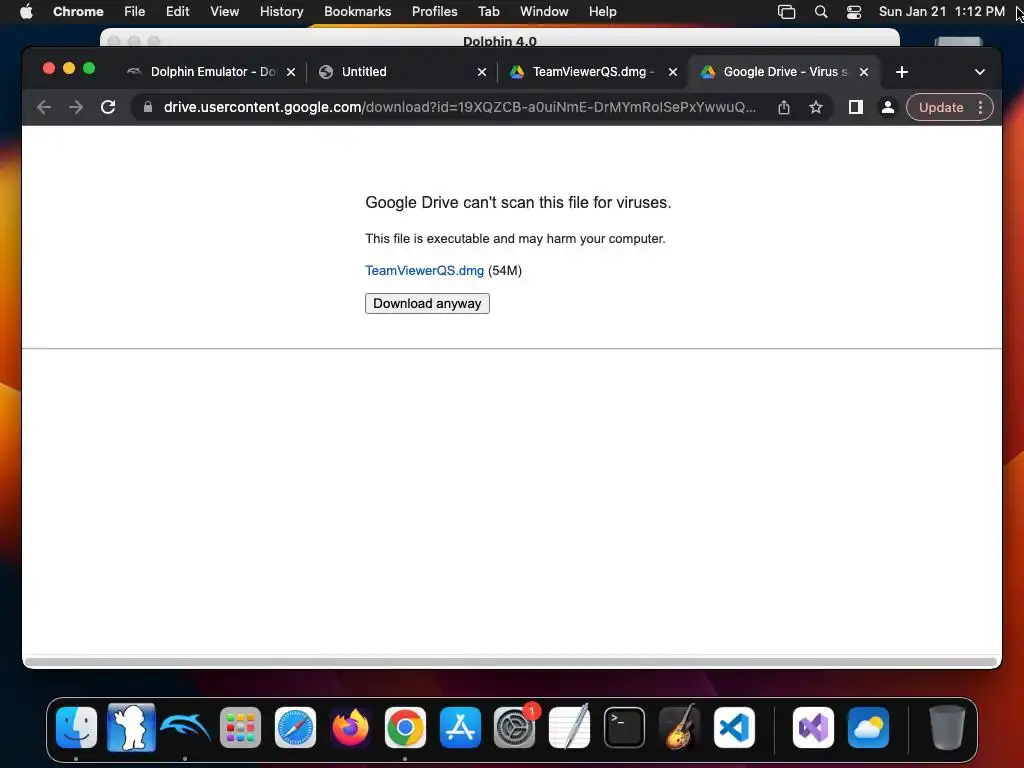
Task: Open the History menu
Action: (x=281, y=12)
